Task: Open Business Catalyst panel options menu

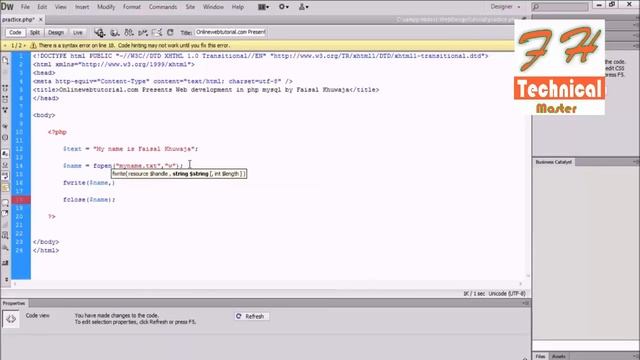Action: [x=636, y=162]
